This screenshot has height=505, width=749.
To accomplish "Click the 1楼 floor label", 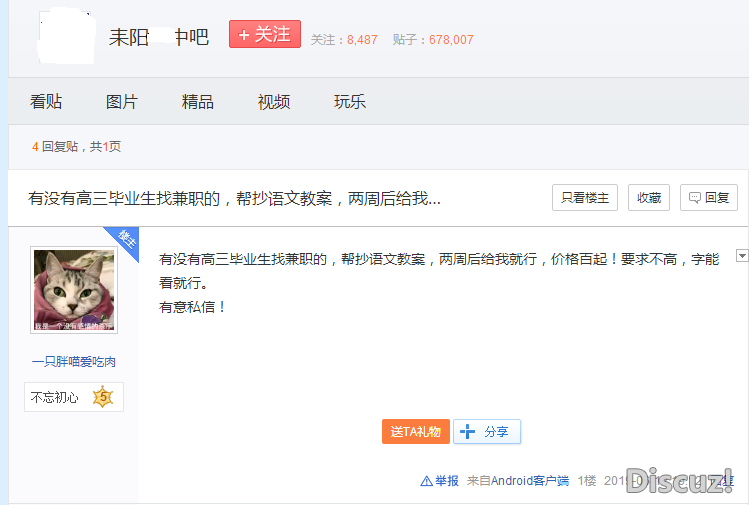I will pyautogui.click(x=587, y=481).
